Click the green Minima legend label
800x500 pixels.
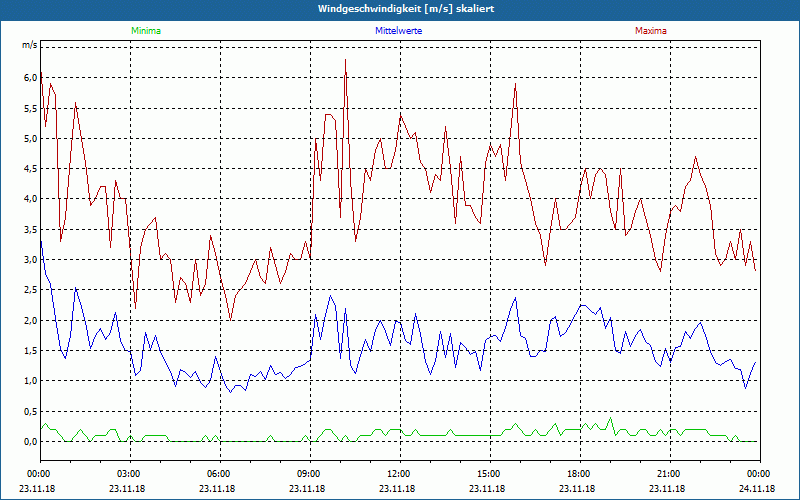pos(145,31)
